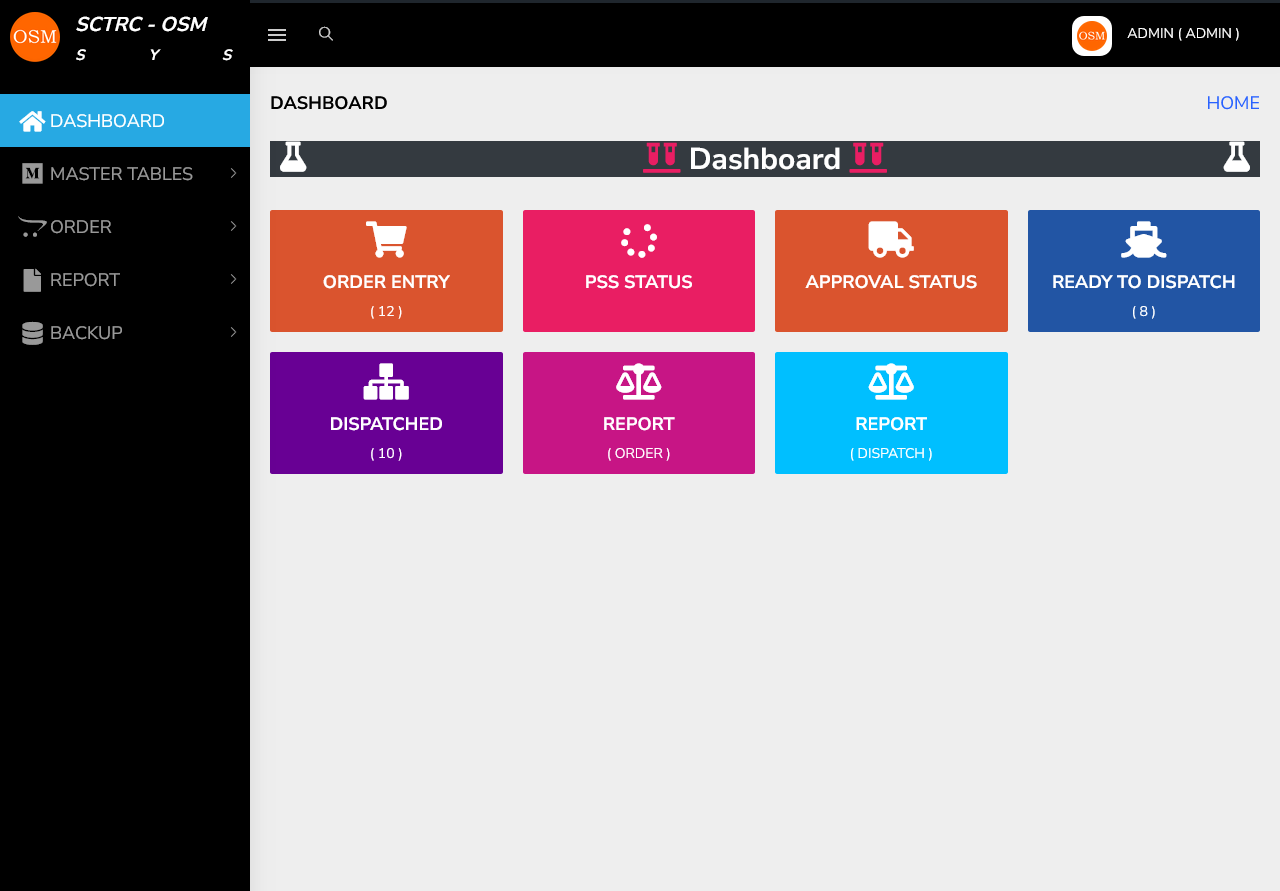Click the admin avatar image in top bar
This screenshot has height=891, width=1280.
1092,36
